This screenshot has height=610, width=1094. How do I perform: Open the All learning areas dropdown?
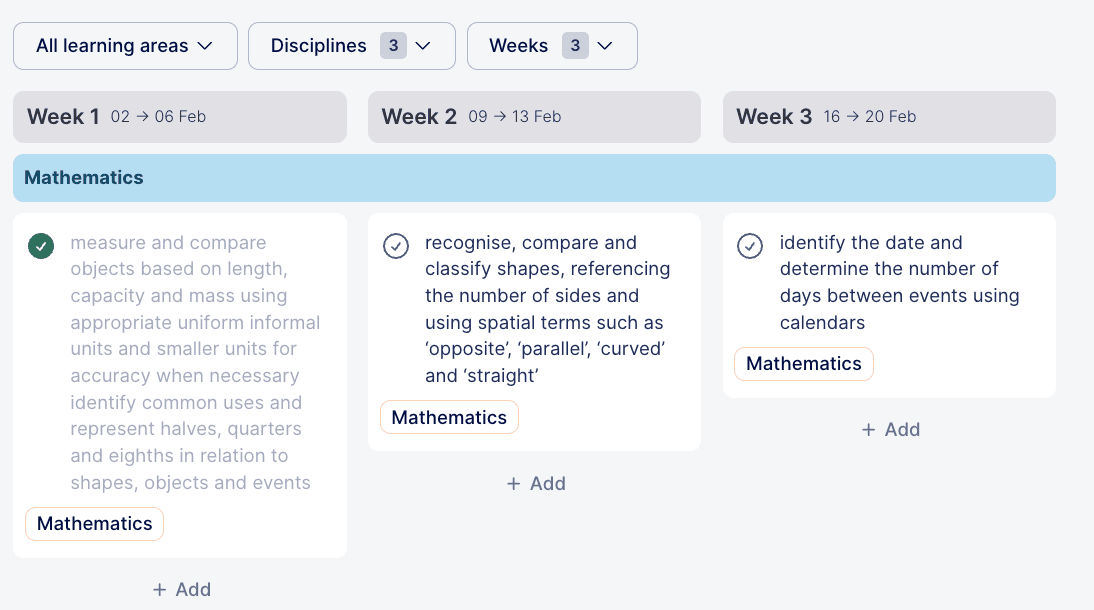pyautogui.click(x=125, y=46)
